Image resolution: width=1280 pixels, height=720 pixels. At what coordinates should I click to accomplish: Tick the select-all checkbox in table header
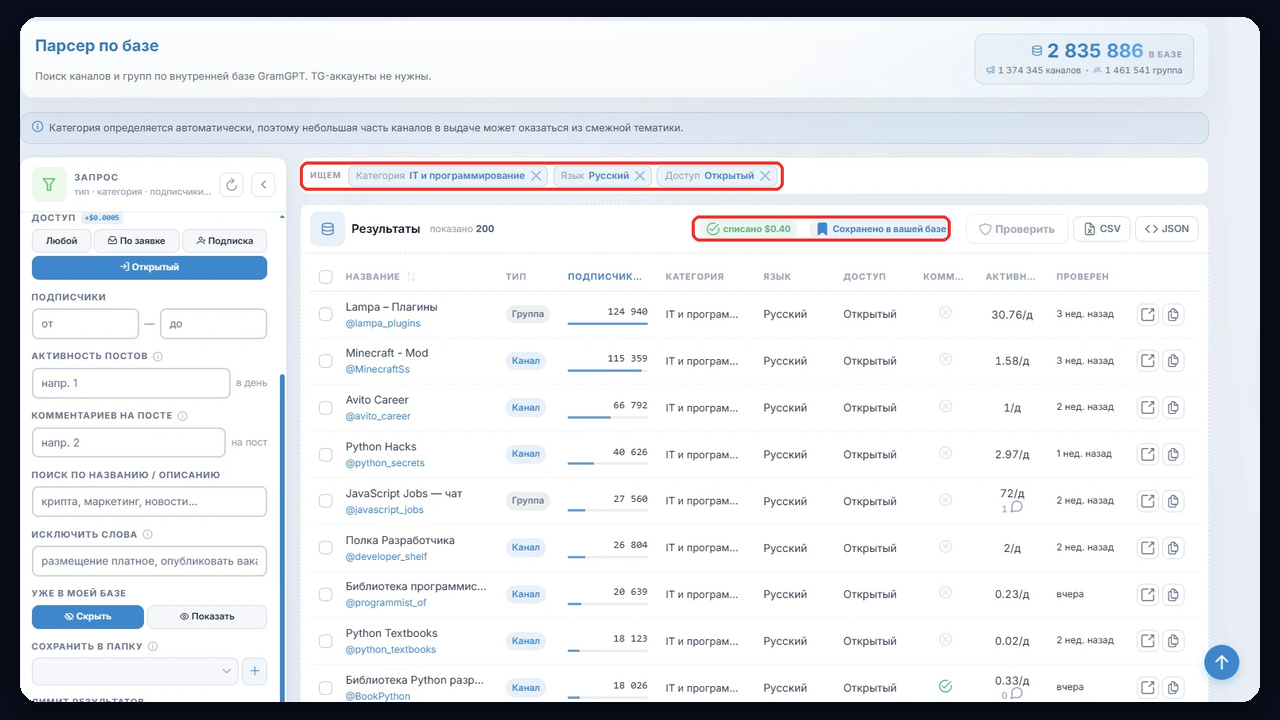[325, 277]
